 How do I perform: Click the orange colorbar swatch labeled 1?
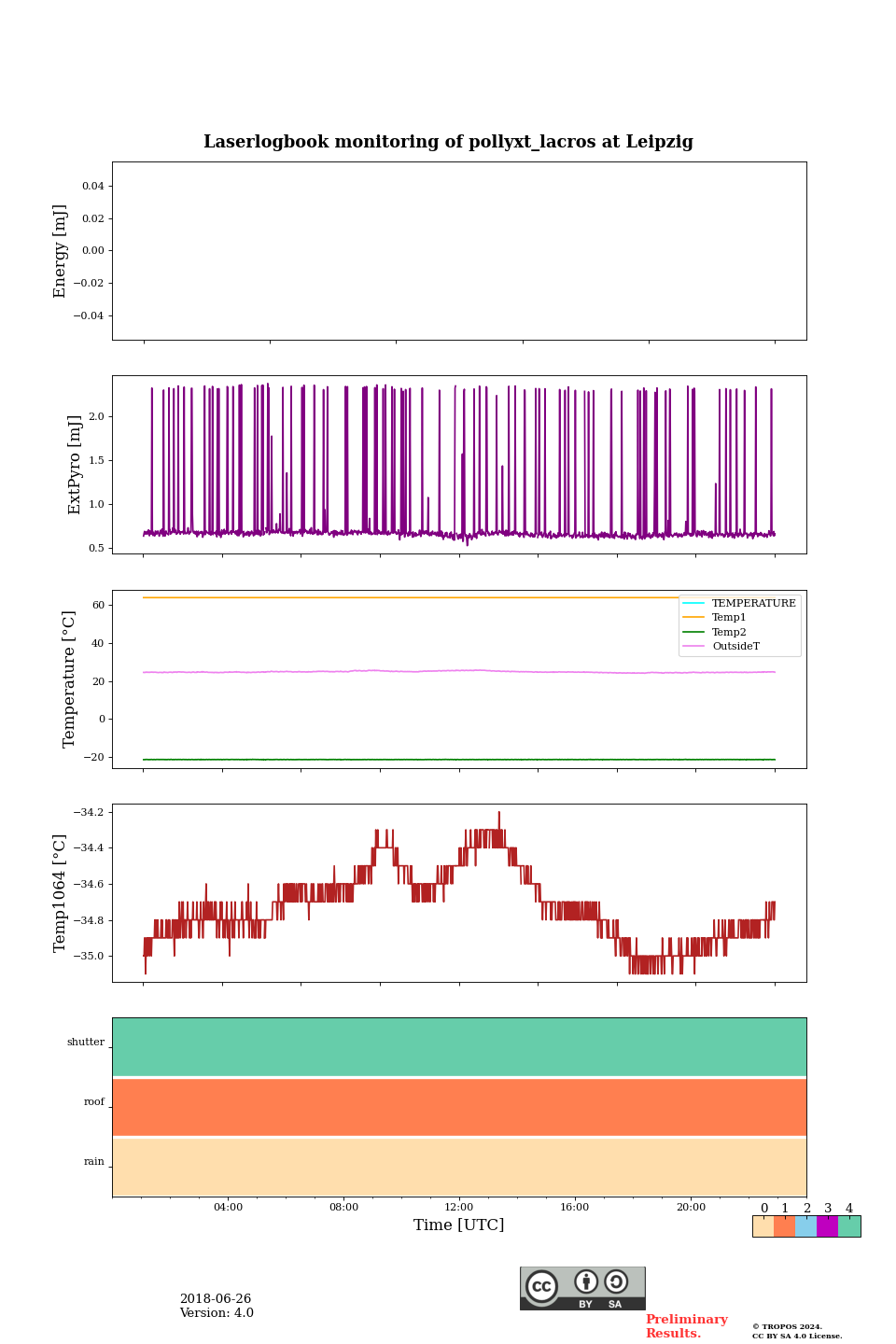(785, 1226)
